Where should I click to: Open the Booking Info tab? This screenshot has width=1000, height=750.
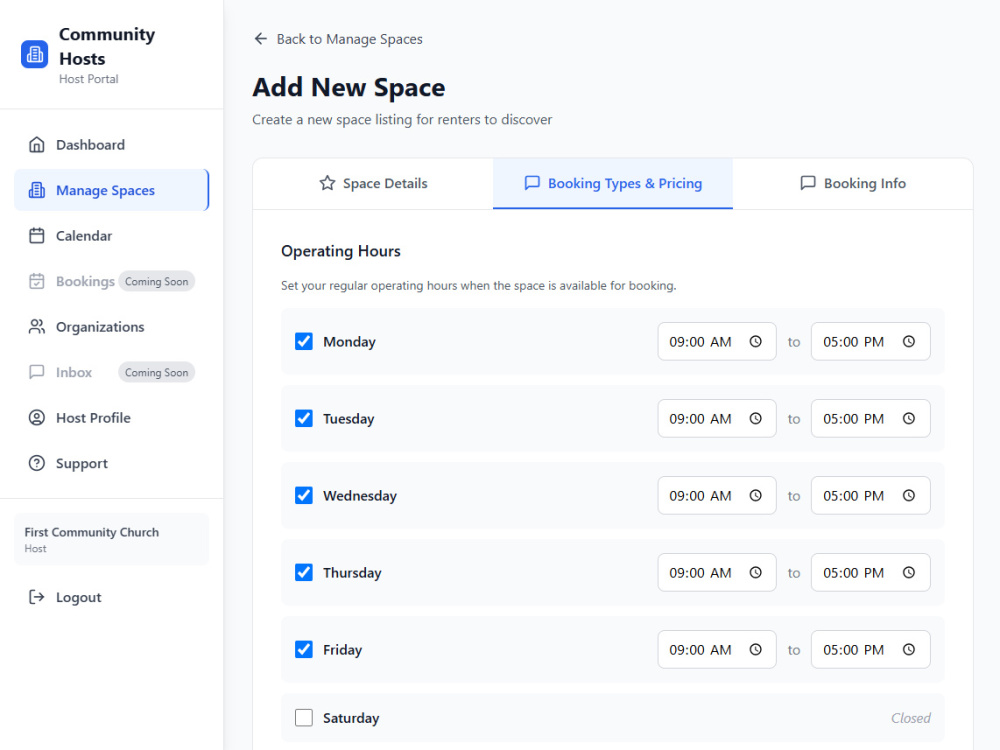click(x=853, y=184)
